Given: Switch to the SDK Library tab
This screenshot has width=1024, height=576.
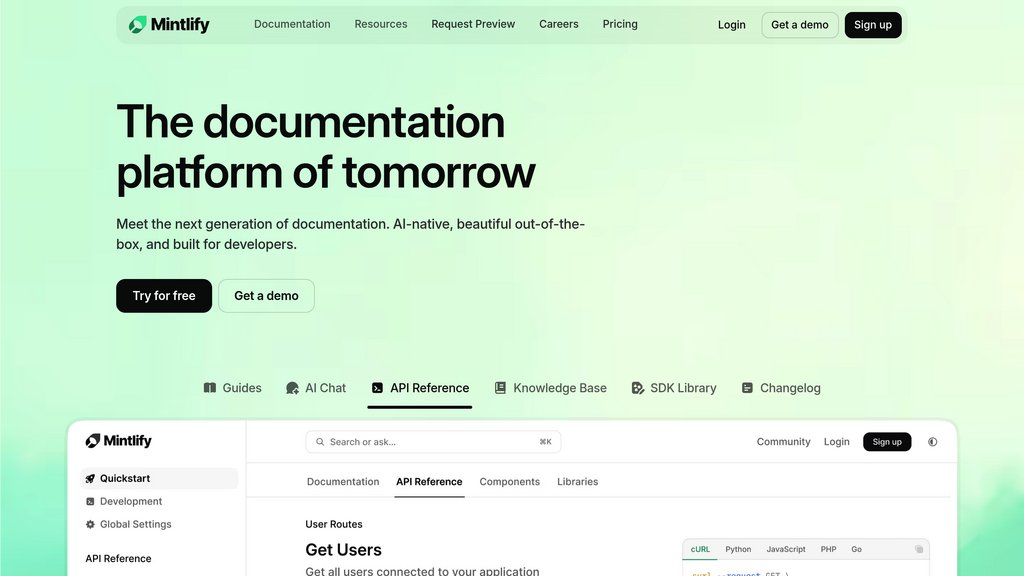Looking at the screenshot, I should click(673, 388).
